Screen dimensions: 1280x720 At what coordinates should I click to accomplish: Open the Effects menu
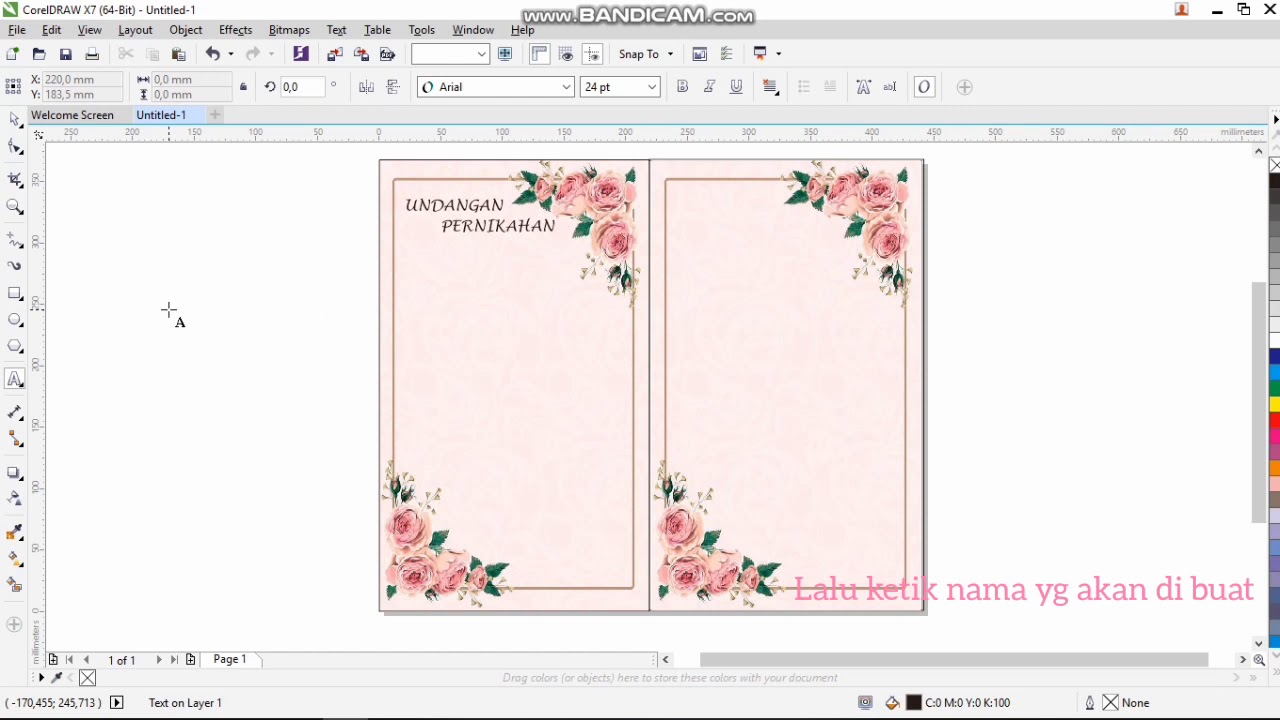235,30
